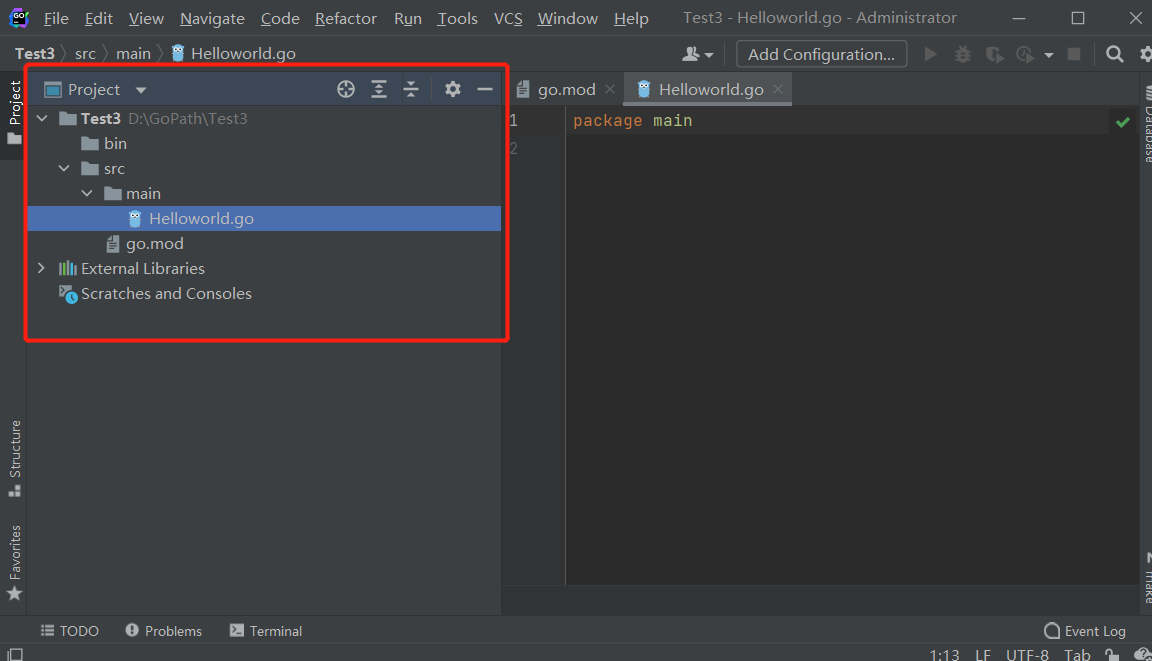Open the VCS menu

(x=508, y=18)
